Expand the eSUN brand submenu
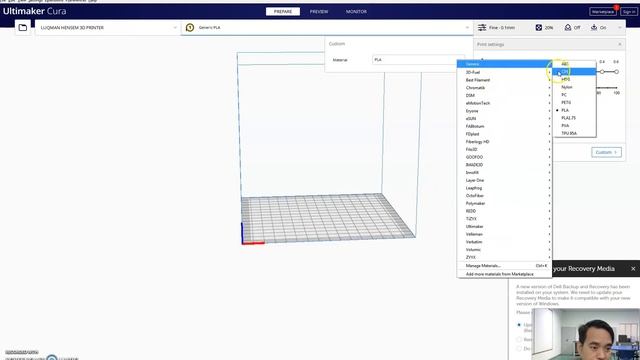This screenshot has width=640, height=360. (x=504, y=118)
